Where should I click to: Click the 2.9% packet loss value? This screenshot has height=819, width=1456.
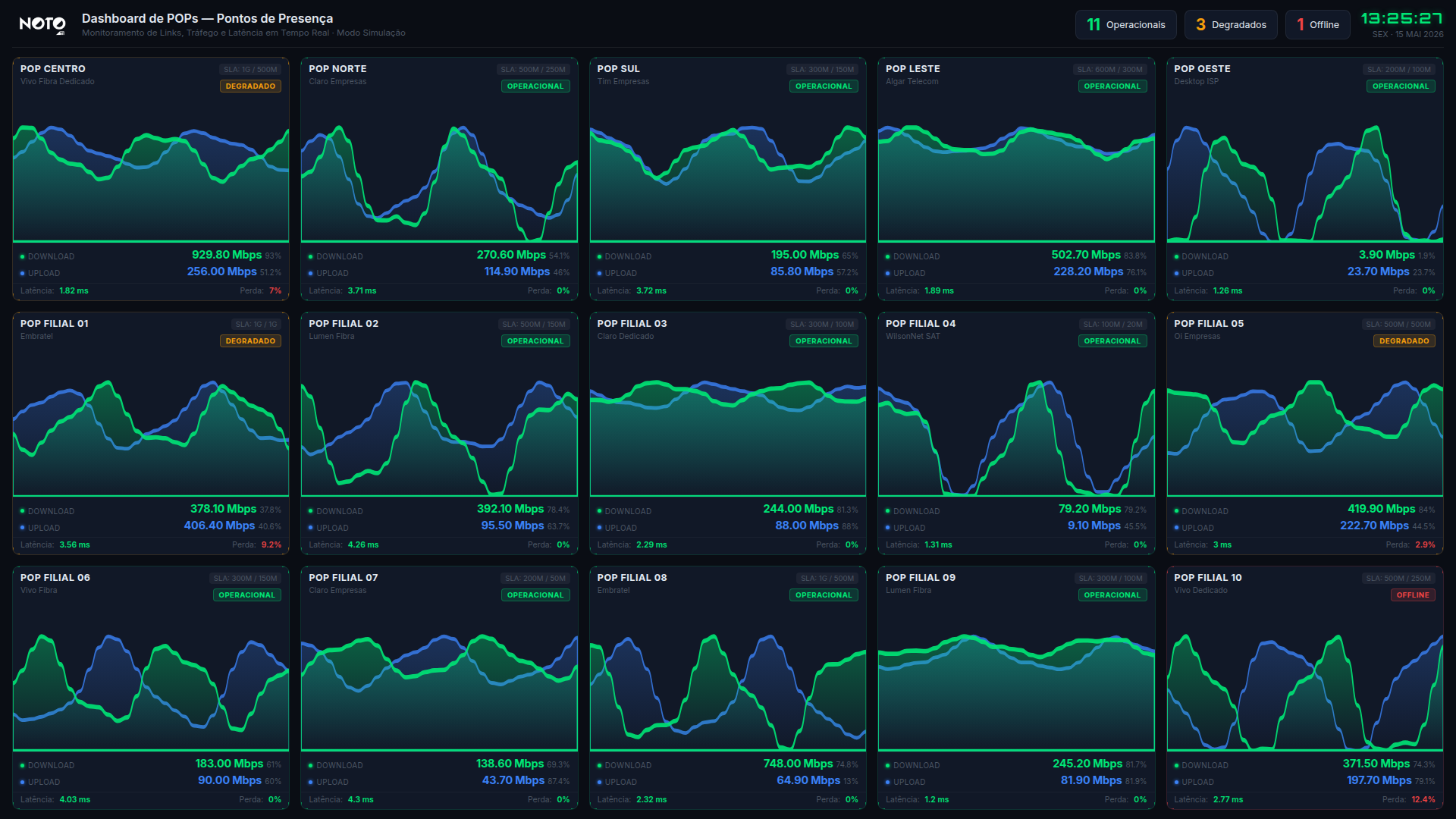click(x=1425, y=545)
